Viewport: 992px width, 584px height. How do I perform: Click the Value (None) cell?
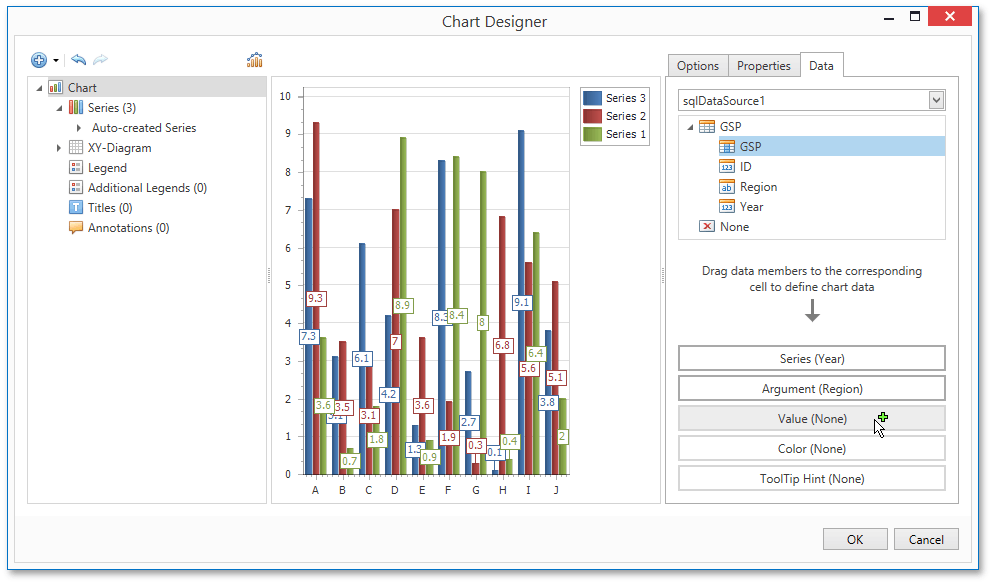click(x=812, y=418)
